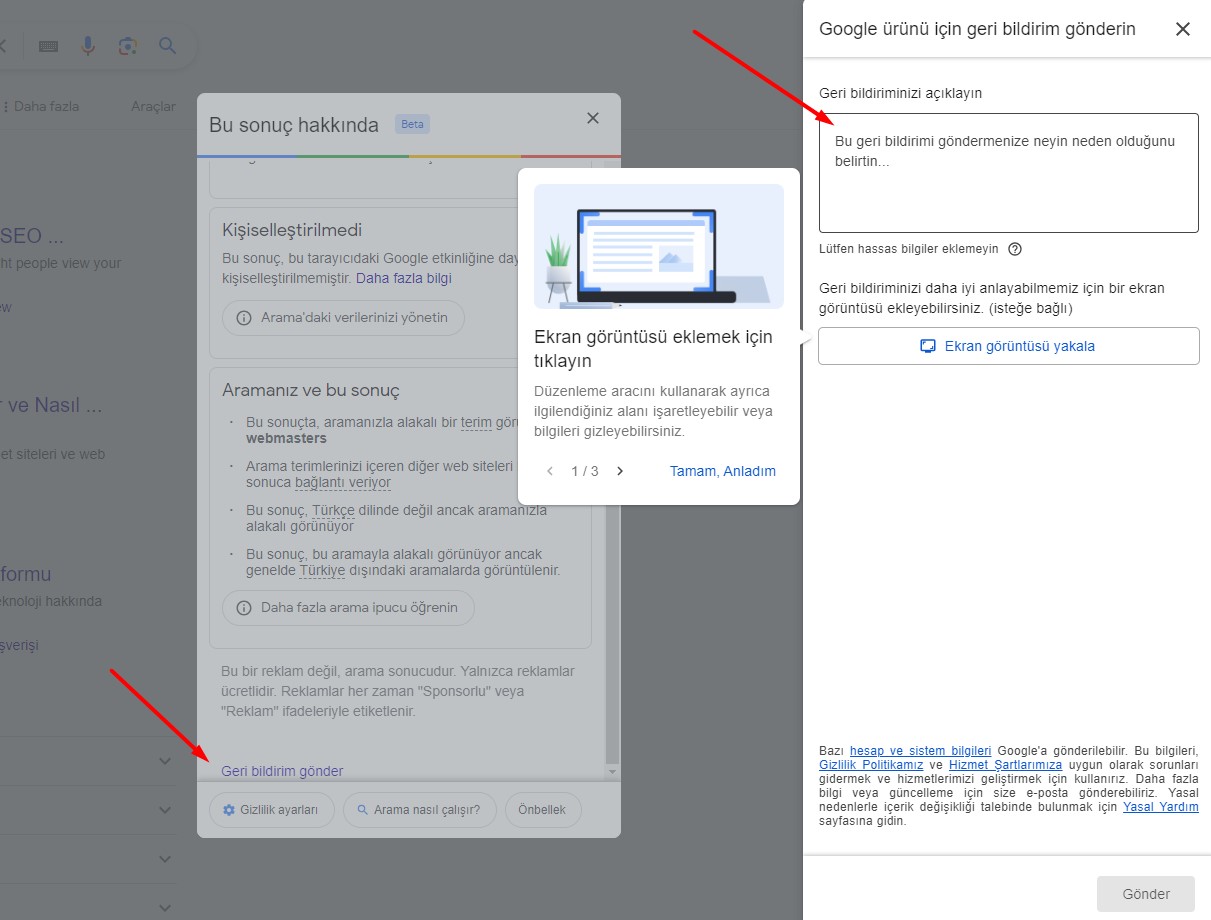Viewport: 1211px width, 920px height.
Task: Click the 'Geri bildiriminizi açıklayın' label
Action: 900,93
